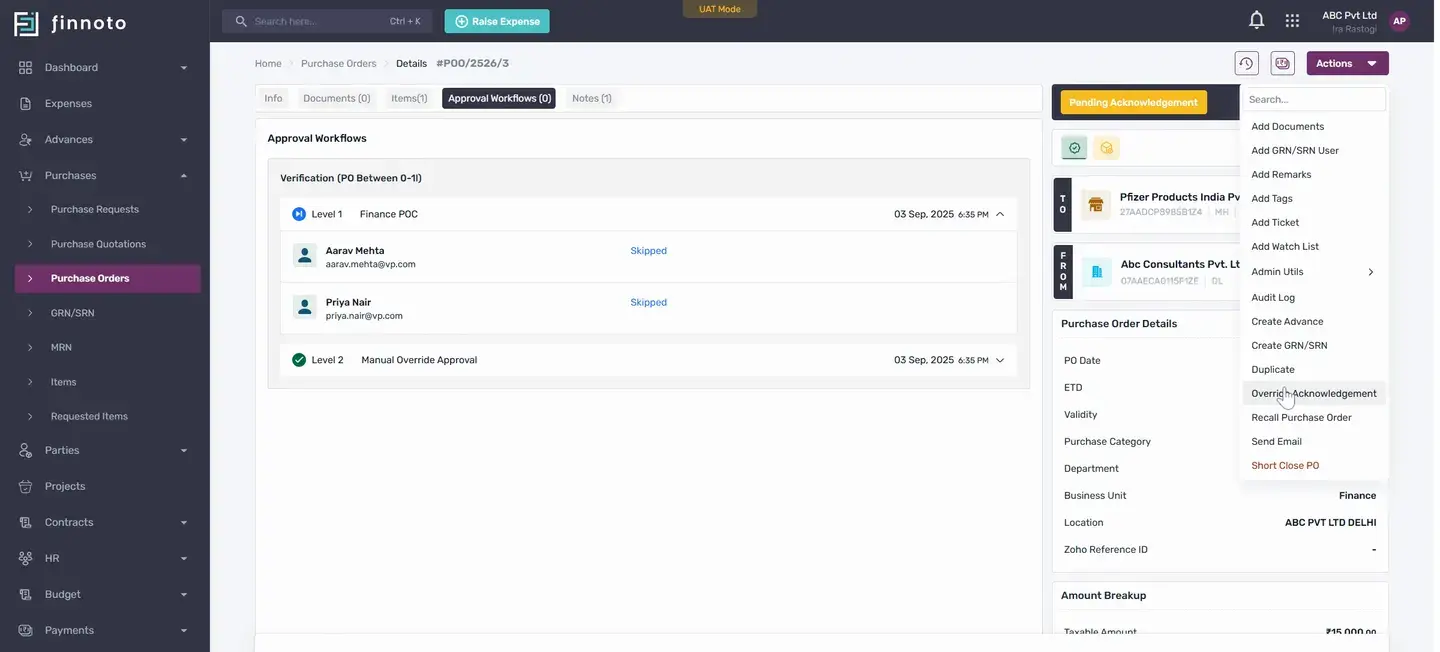This screenshot has height=652, width=1440.
Task: Go to the Home breadcrumb link
Action: (268, 63)
